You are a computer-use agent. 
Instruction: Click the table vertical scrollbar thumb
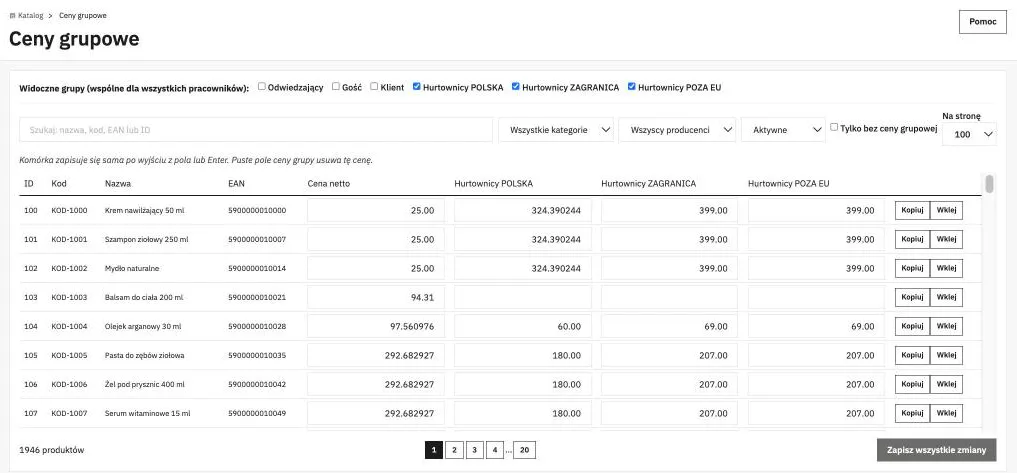click(989, 184)
